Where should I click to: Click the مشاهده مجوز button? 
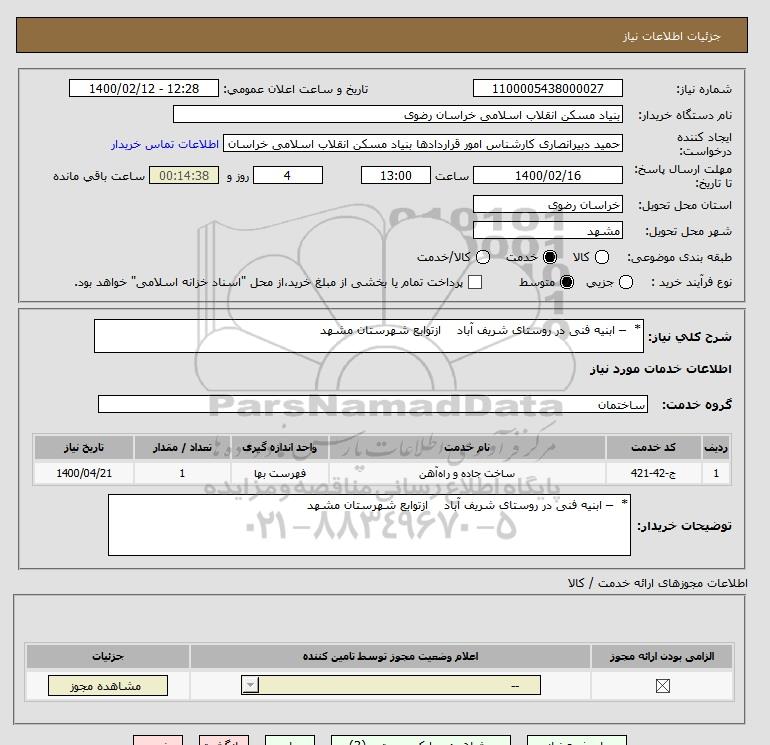point(108,686)
